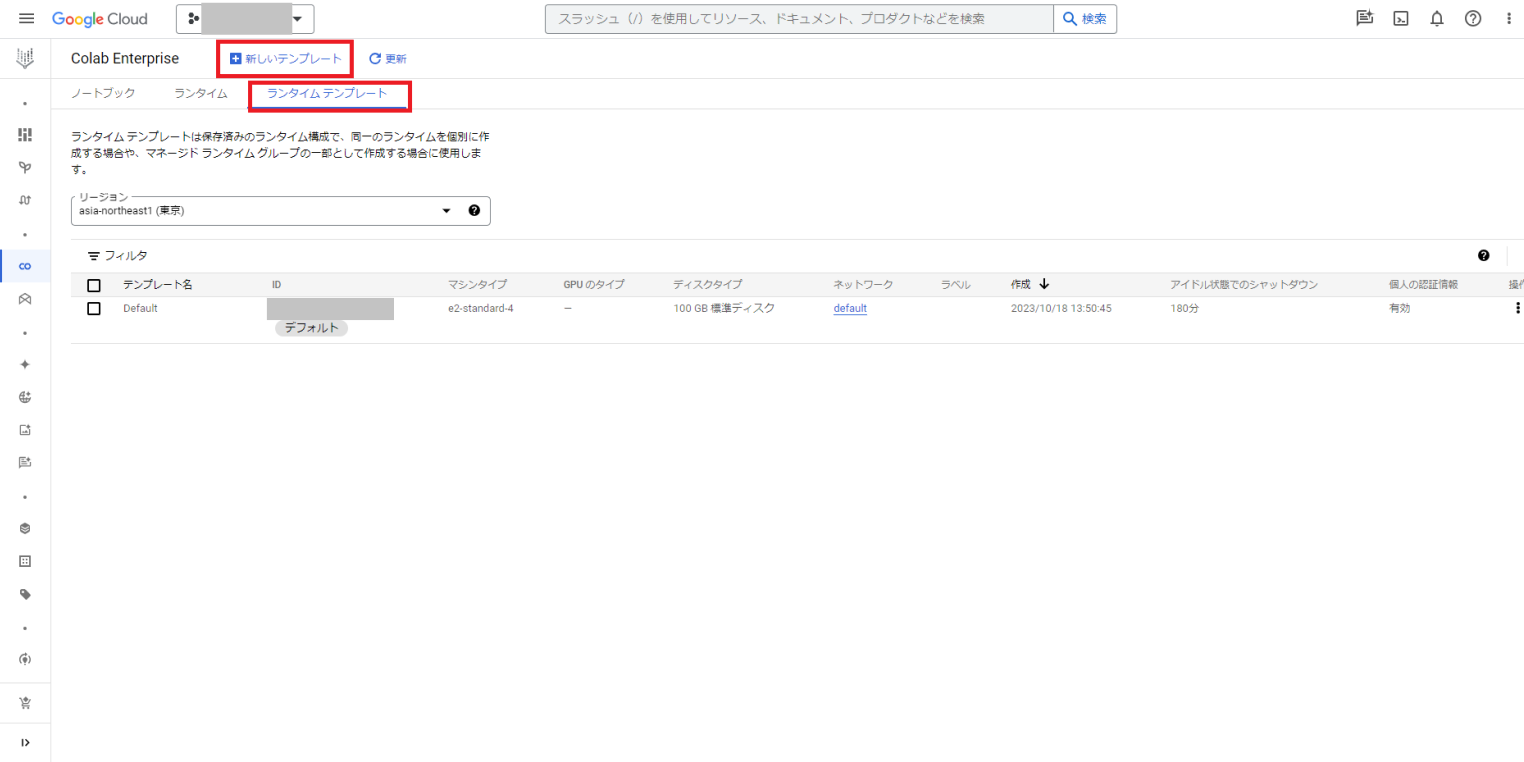Toggle the select-all templates header checkbox
1524x762 pixels.
[x=94, y=285]
